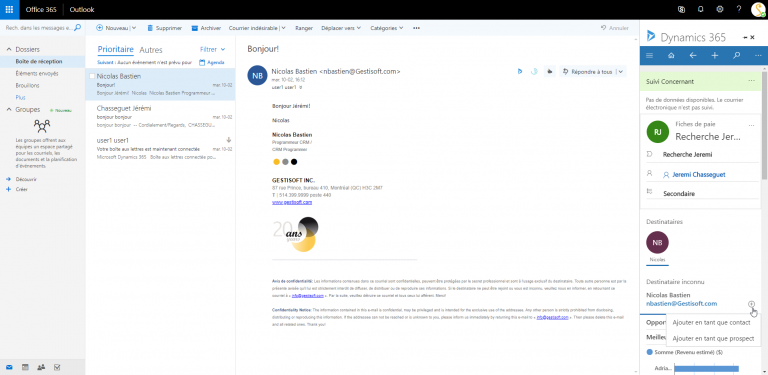Click the teal add-in icon in message header
The image size is (768, 375).
534,71
